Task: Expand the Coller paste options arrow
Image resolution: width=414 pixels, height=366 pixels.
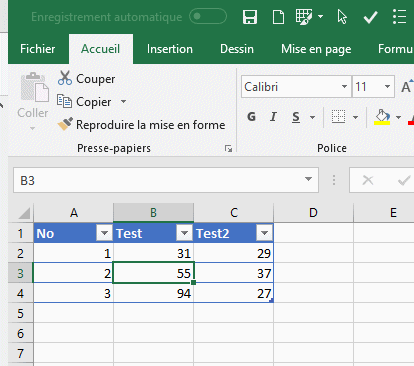Action: [32, 128]
